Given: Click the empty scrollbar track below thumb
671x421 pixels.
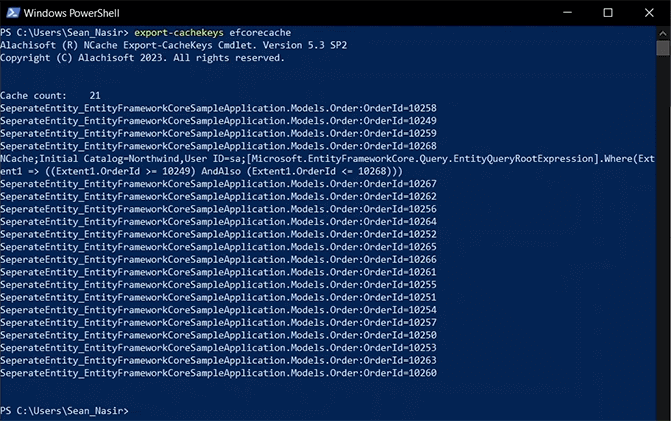Looking at the screenshot, I should coord(663,235).
